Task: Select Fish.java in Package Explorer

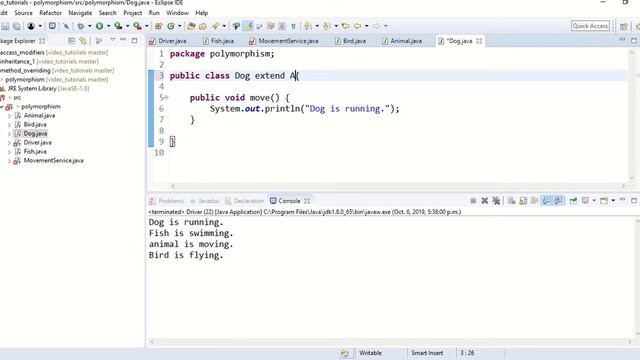Action: coord(35,151)
